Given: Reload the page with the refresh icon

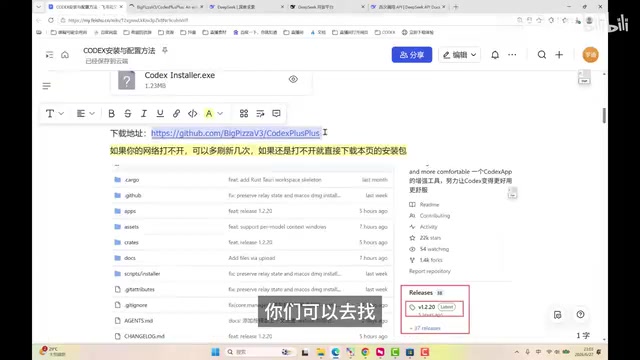Looking at the screenshot, I should coord(51,20).
